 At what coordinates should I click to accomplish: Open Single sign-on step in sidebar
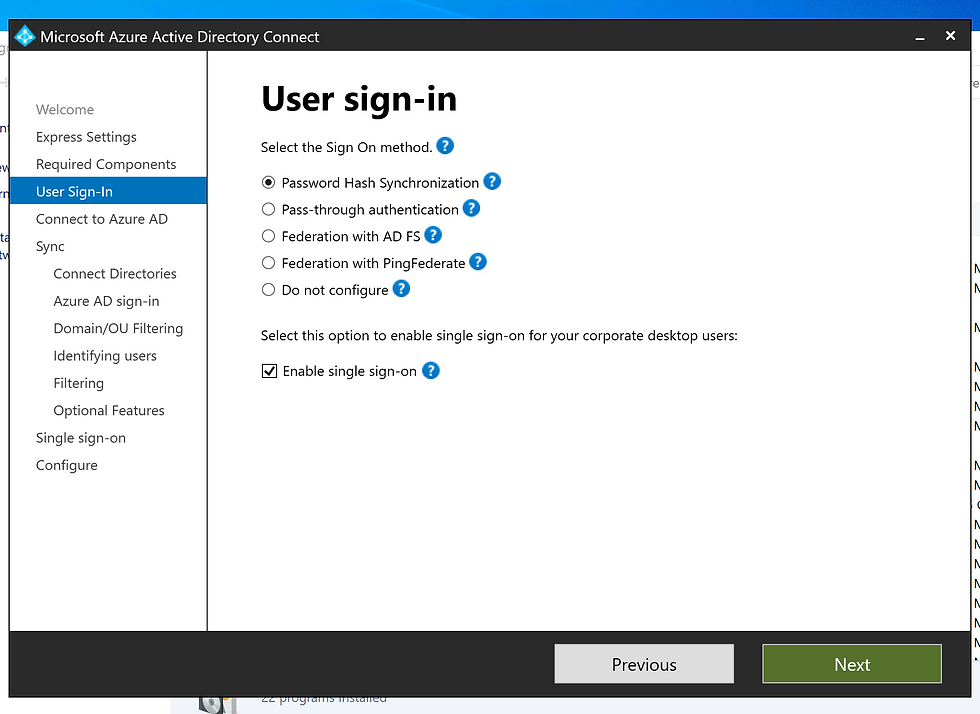click(x=81, y=438)
